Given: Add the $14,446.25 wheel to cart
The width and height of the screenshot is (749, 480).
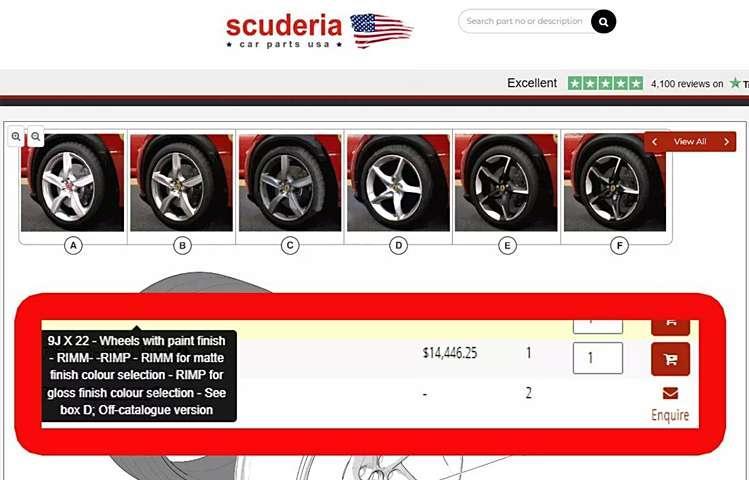Looking at the screenshot, I should pos(670,359).
